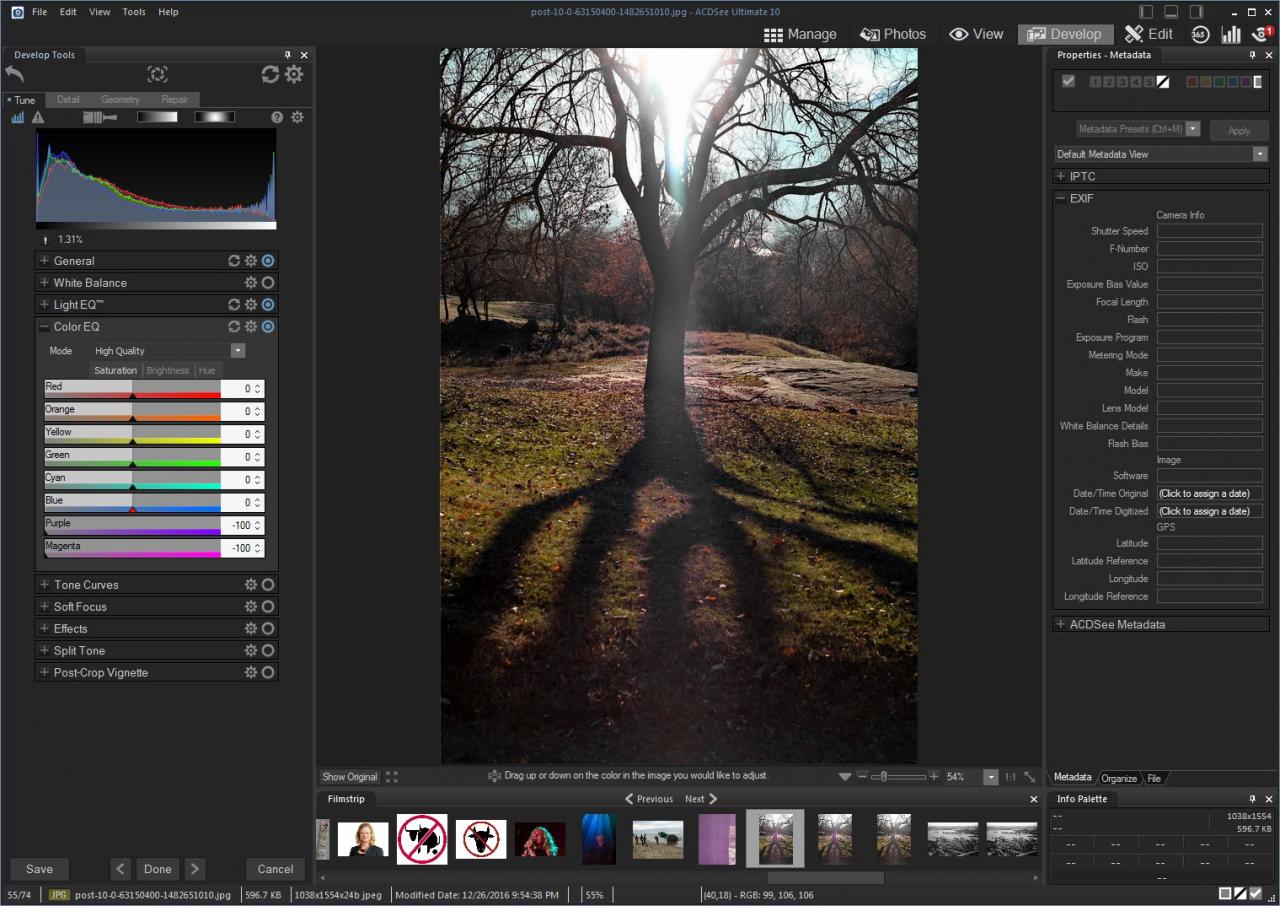Select the develop brush tool icon
This screenshot has width=1280, height=906.
[x=99, y=117]
